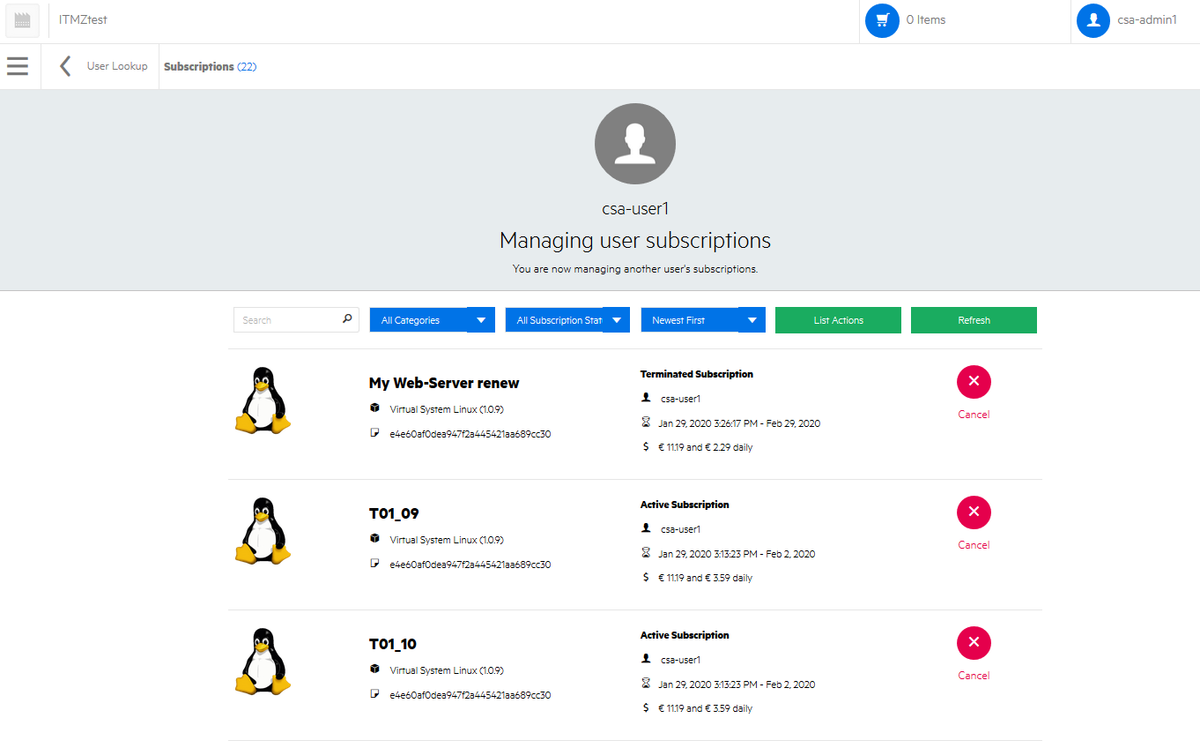Click the price text in T01_09 row

click(x=705, y=578)
